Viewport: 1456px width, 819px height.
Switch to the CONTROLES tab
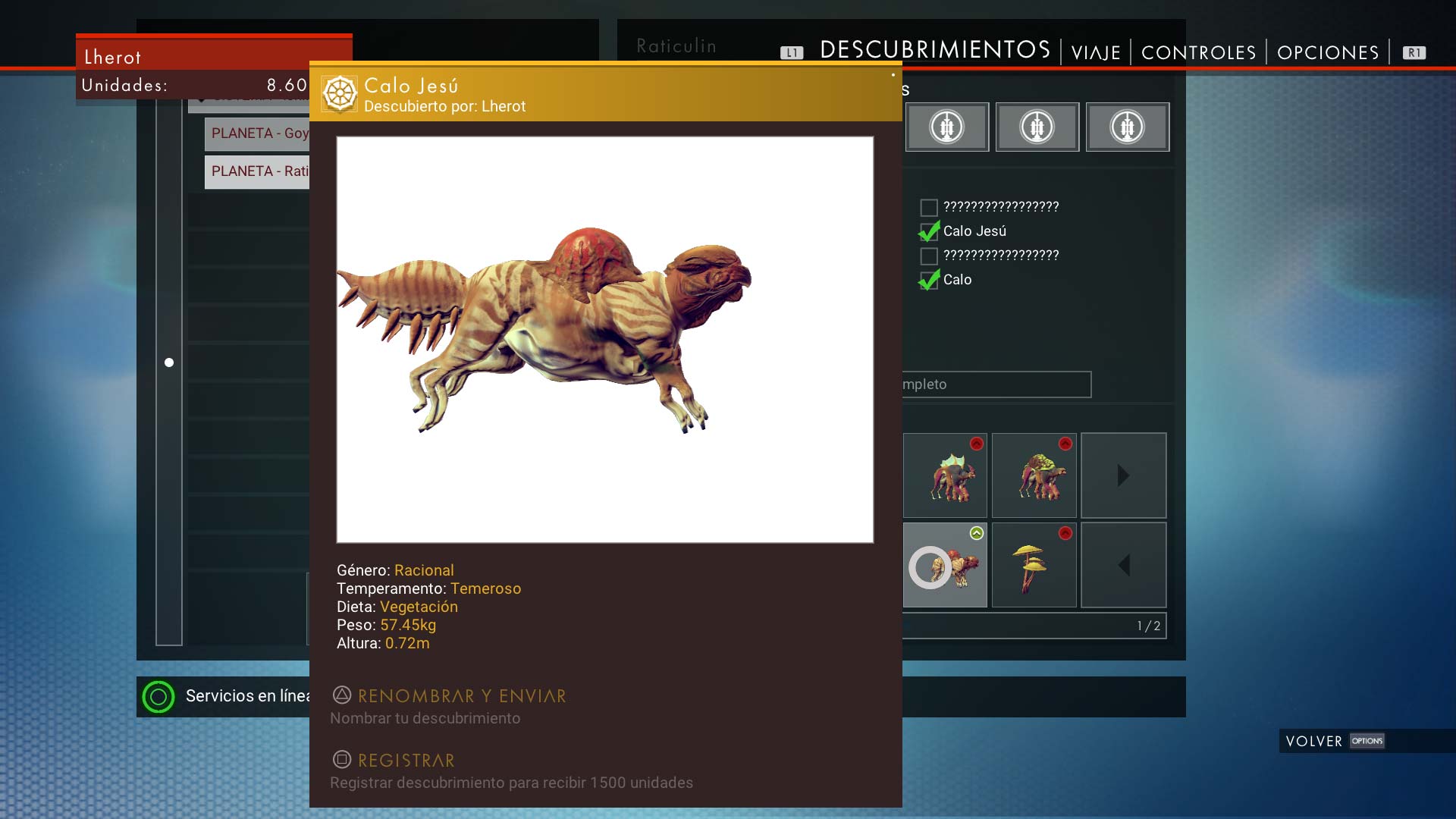(1199, 52)
